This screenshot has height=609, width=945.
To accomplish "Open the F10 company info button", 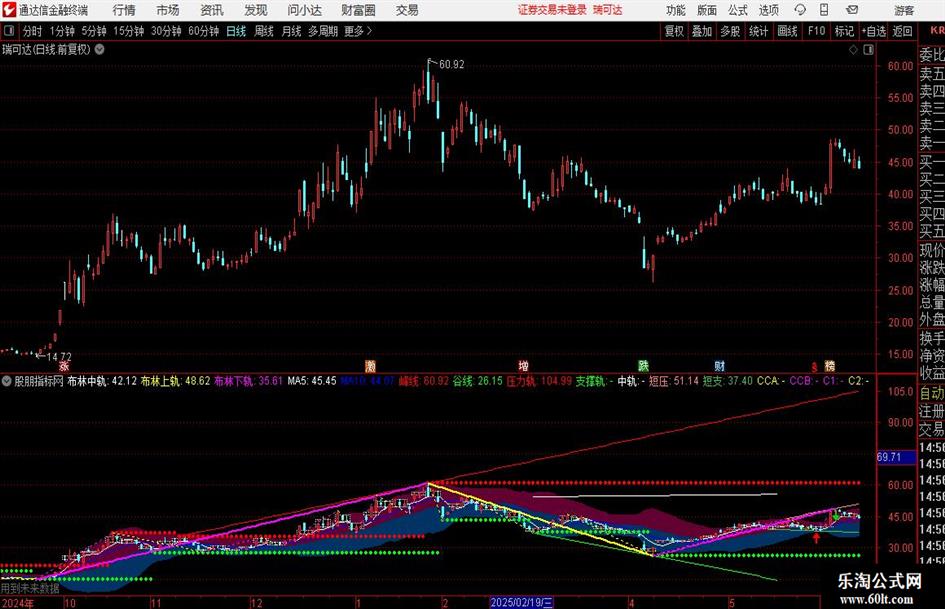I will (x=816, y=31).
